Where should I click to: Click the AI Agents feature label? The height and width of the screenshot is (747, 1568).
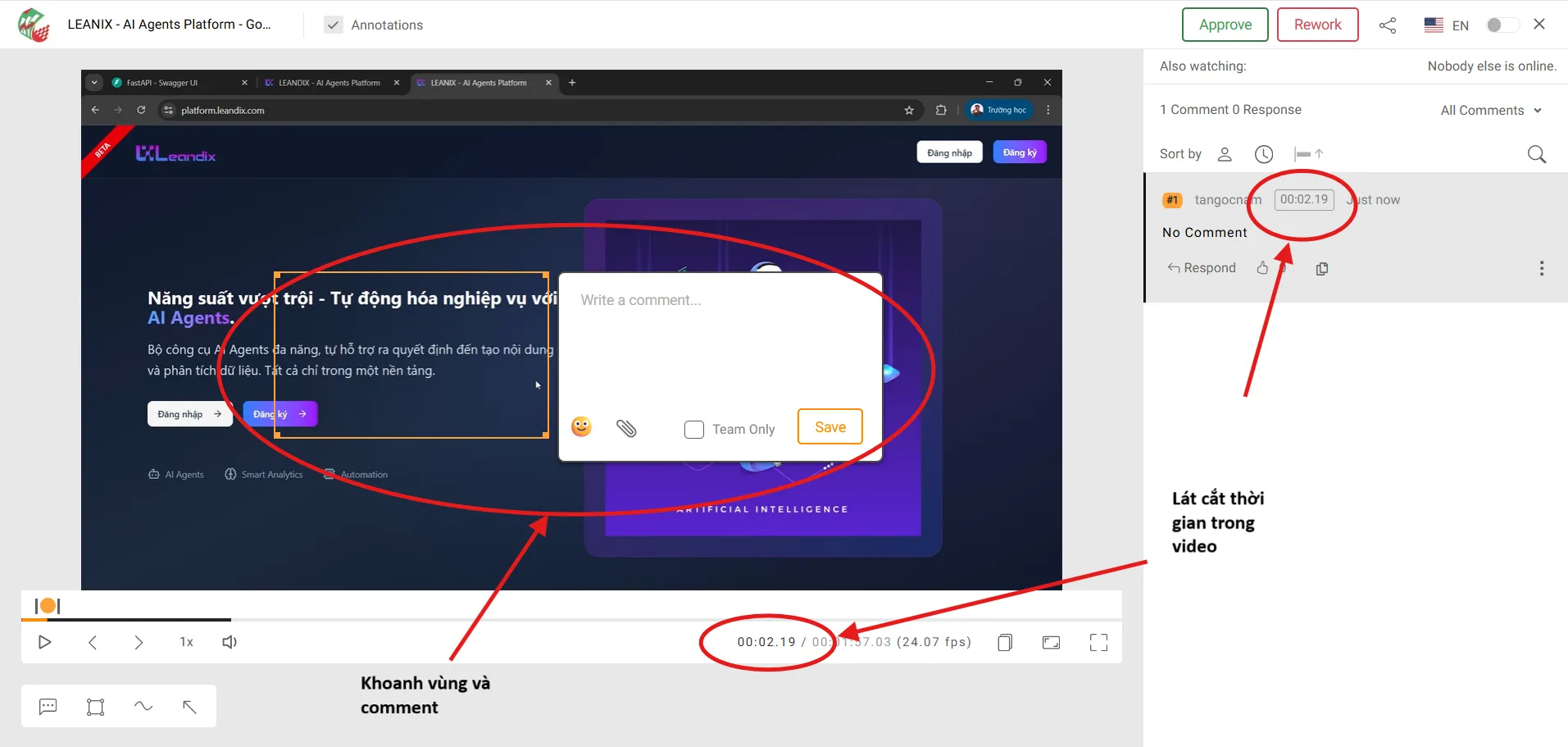point(176,475)
